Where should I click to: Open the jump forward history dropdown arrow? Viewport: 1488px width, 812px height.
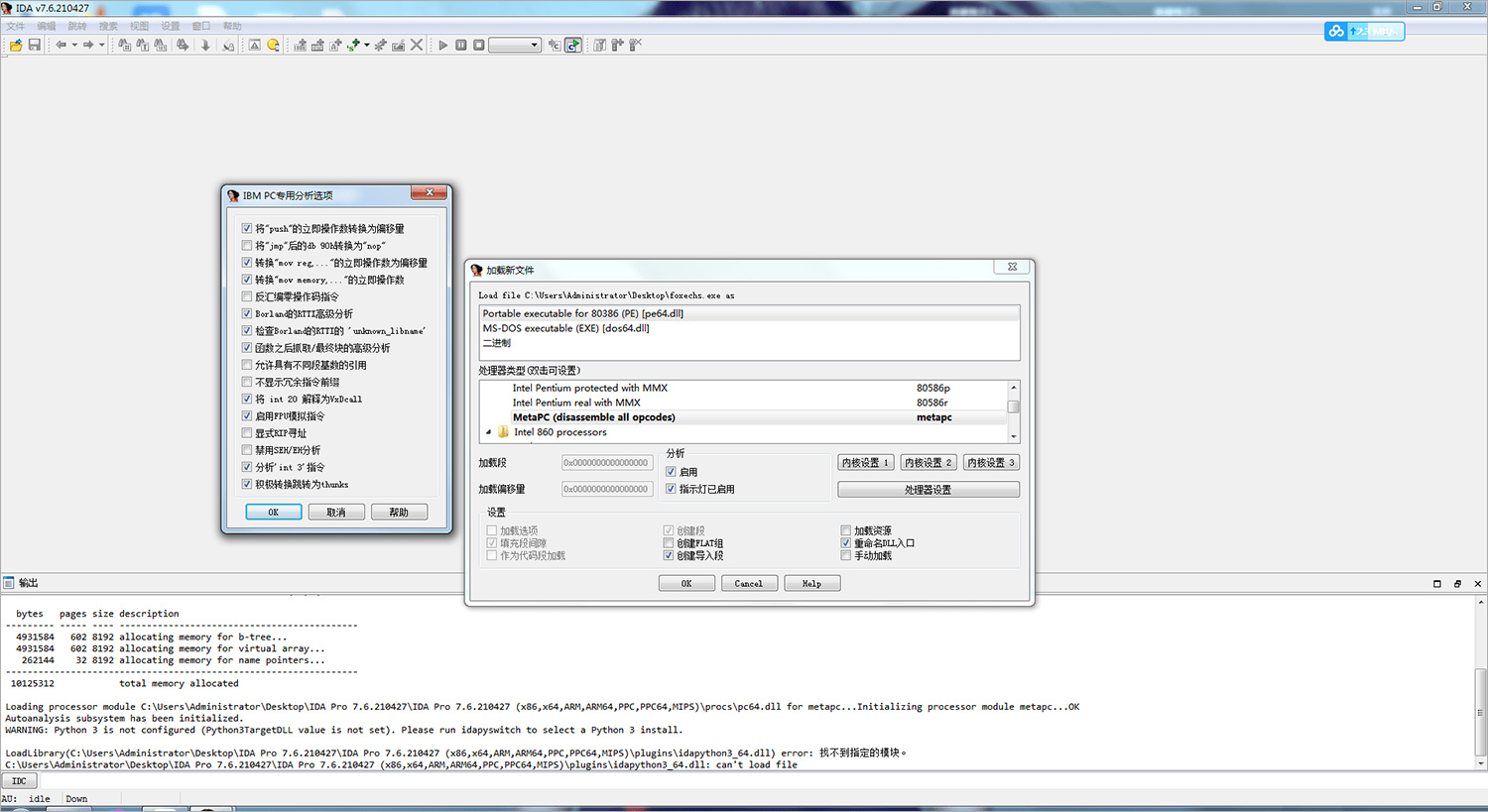[x=101, y=45]
